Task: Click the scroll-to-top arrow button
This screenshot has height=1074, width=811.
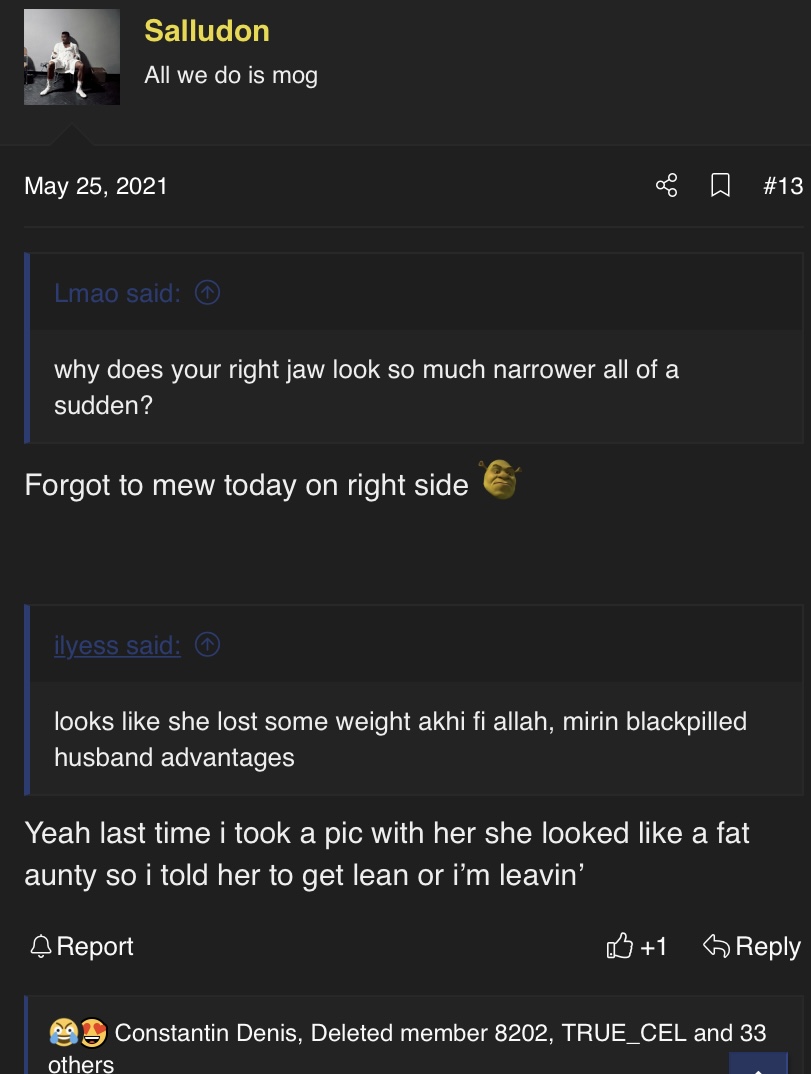Action: point(758,1064)
